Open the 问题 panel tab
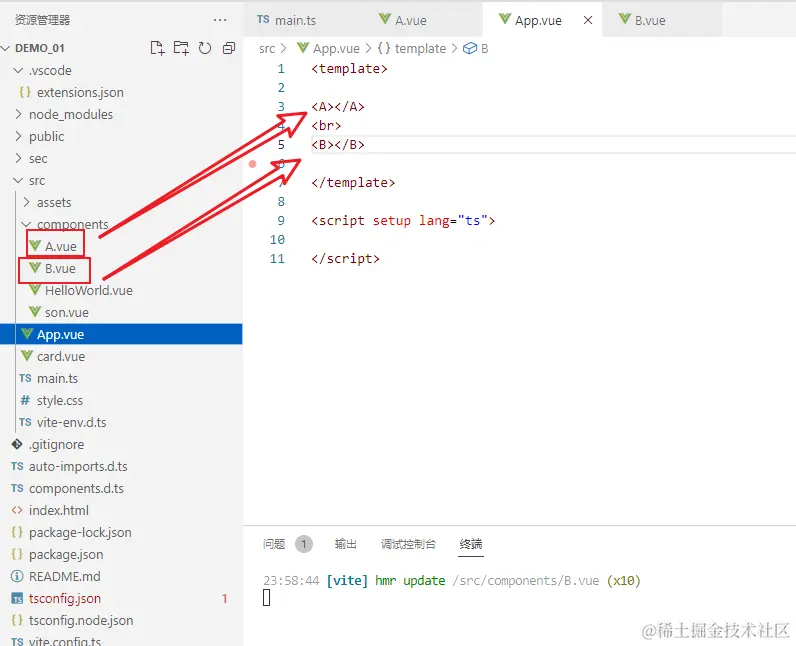 click(274, 544)
